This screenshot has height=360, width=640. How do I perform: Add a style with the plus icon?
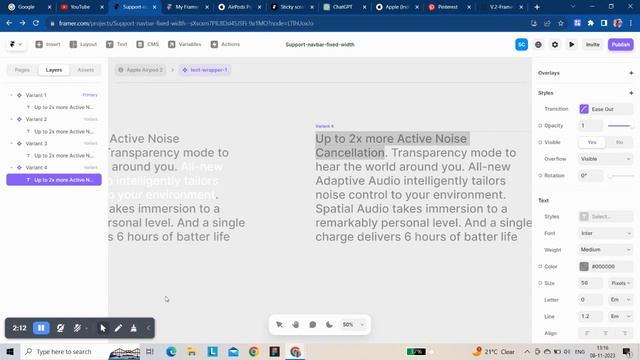point(631,93)
